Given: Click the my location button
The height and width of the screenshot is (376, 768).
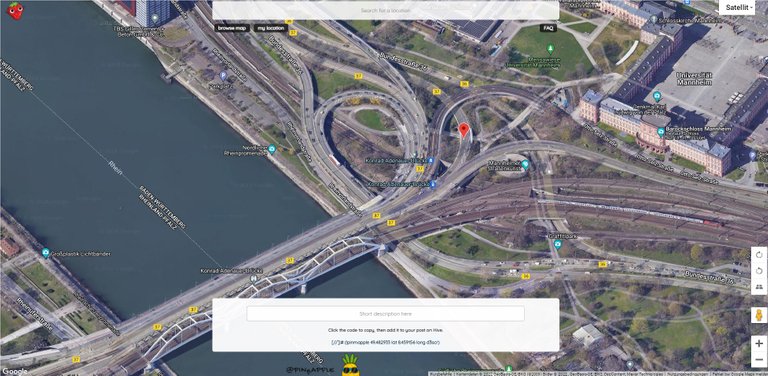Looking at the screenshot, I should [271, 28].
